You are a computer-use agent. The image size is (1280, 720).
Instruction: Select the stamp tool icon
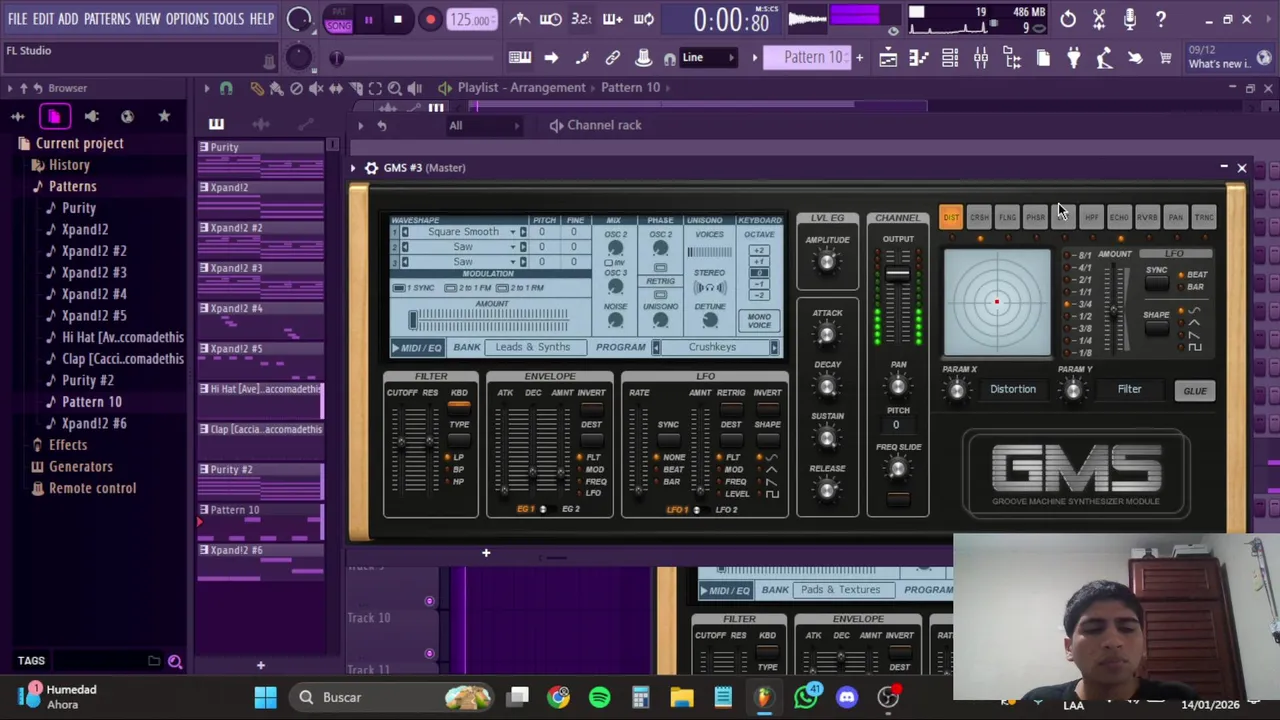(644, 58)
